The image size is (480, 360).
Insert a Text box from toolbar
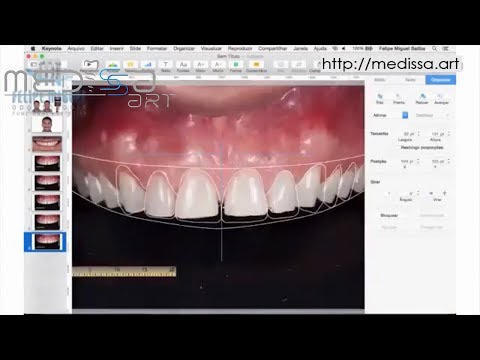click(x=166, y=64)
